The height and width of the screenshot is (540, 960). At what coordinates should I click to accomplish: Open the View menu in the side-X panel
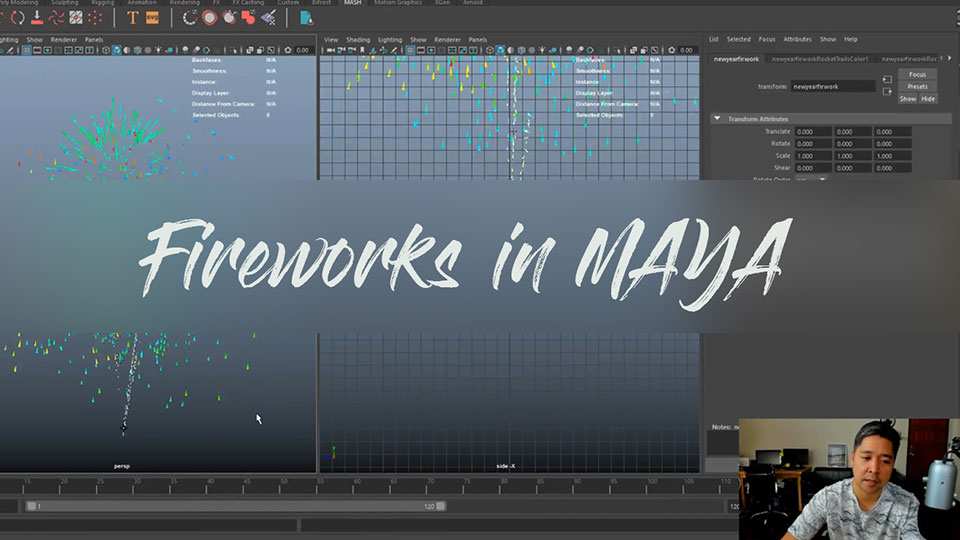pos(331,39)
